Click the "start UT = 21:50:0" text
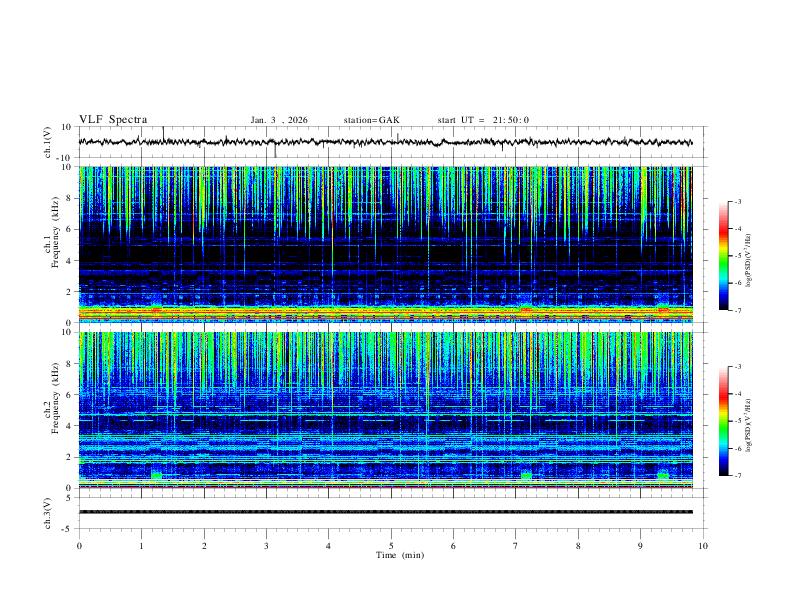Screen dimensions: 792x612 tap(483, 120)
